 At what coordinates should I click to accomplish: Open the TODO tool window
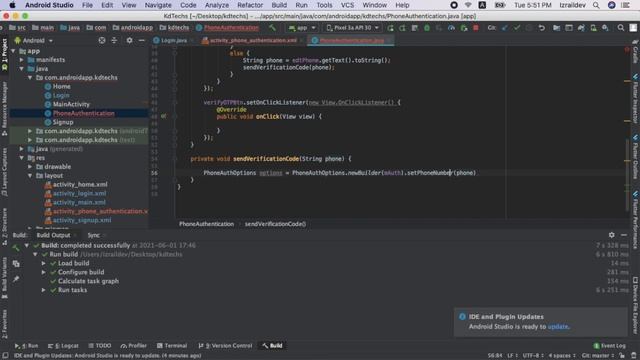click(x=100, y=346)
